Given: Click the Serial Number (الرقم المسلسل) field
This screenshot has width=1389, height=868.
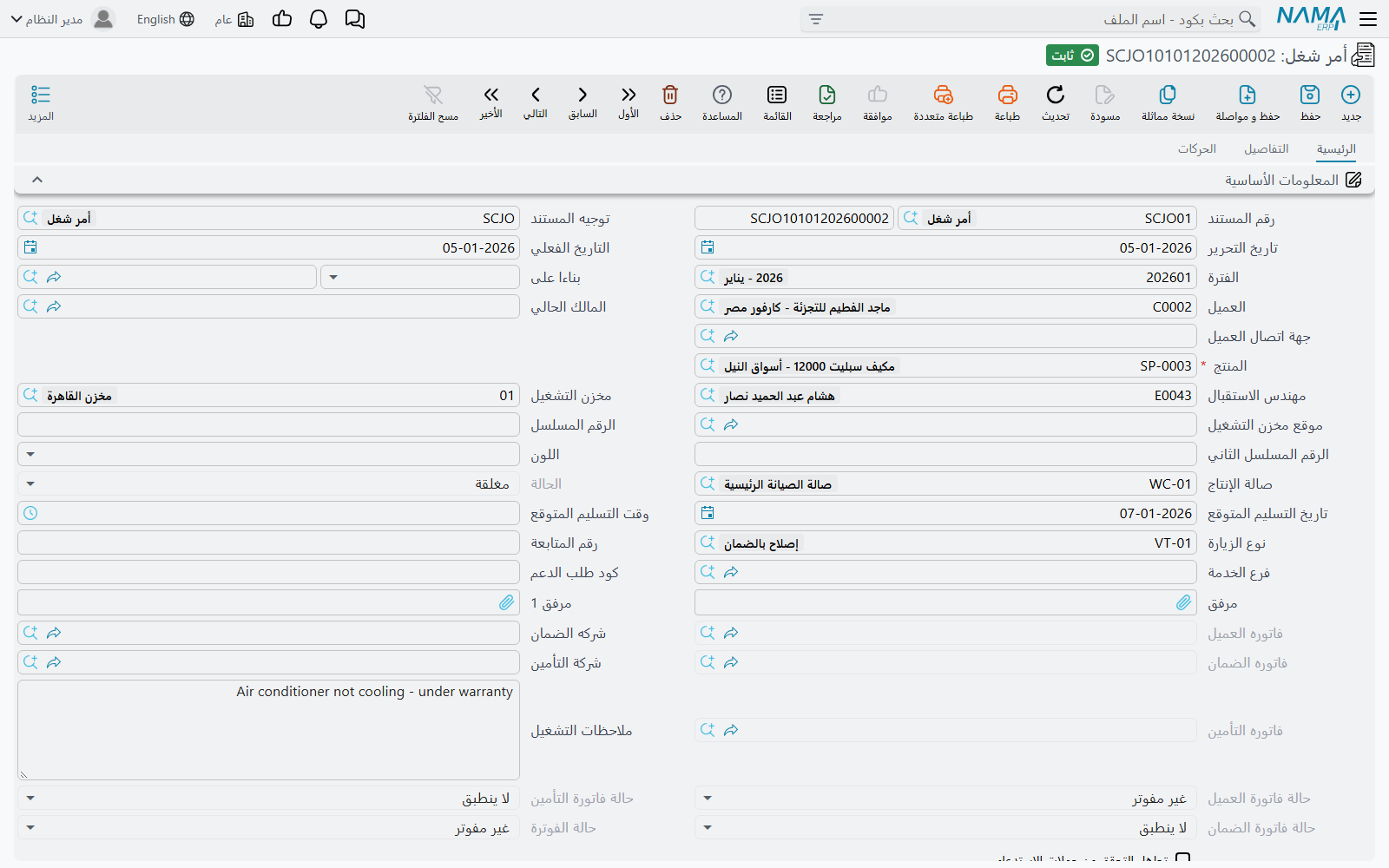Looking at the screenshot, I should (x=268, y=424).
